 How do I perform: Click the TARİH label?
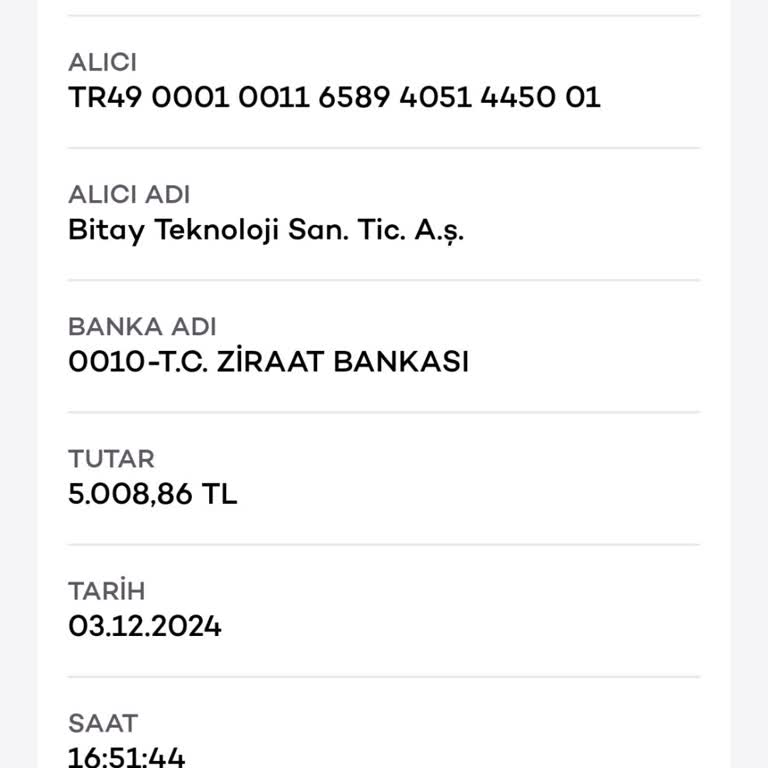(x=107, y=591)
